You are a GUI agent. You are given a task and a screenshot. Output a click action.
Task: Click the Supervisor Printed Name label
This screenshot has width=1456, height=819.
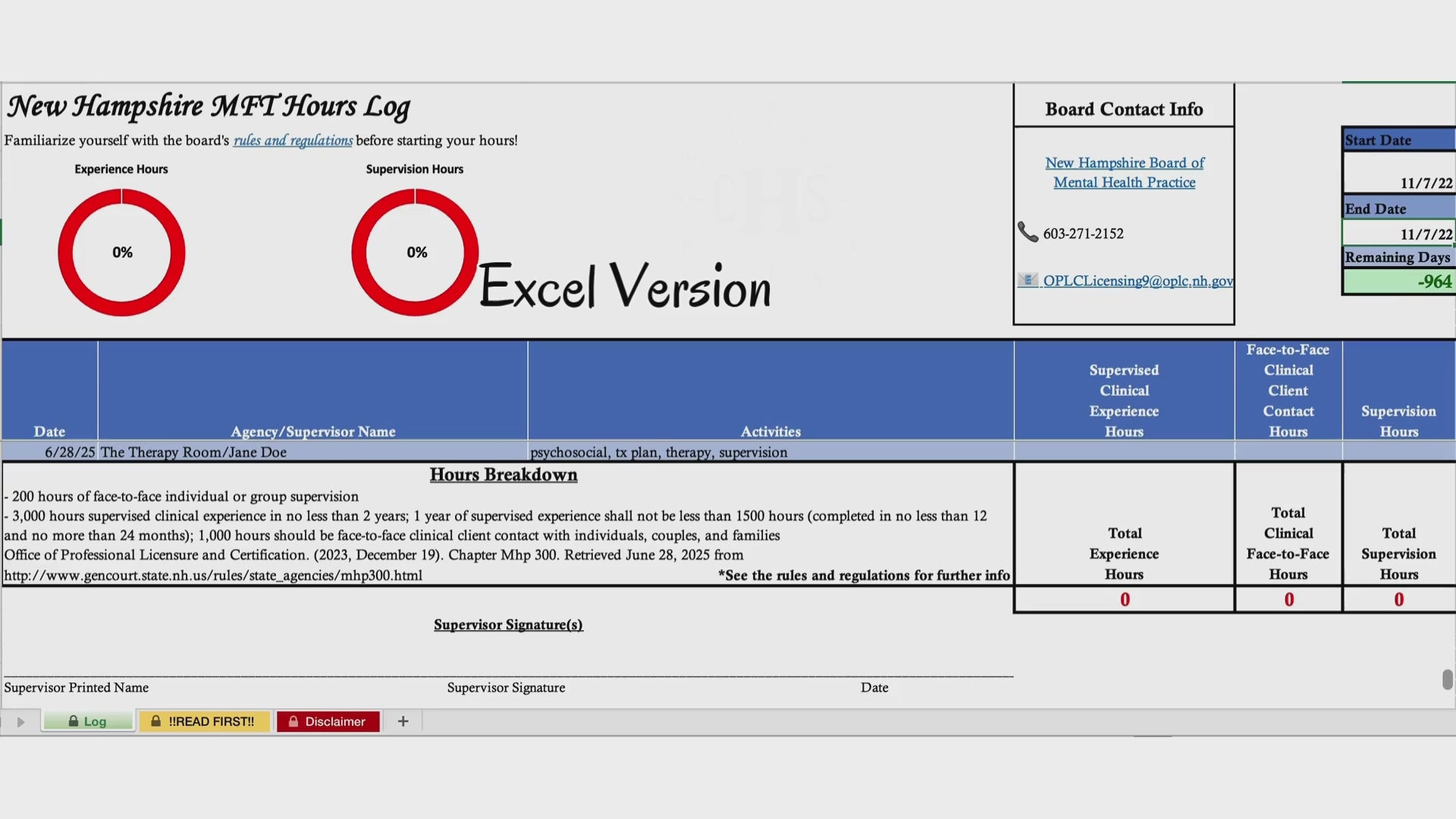coord(77,688)
